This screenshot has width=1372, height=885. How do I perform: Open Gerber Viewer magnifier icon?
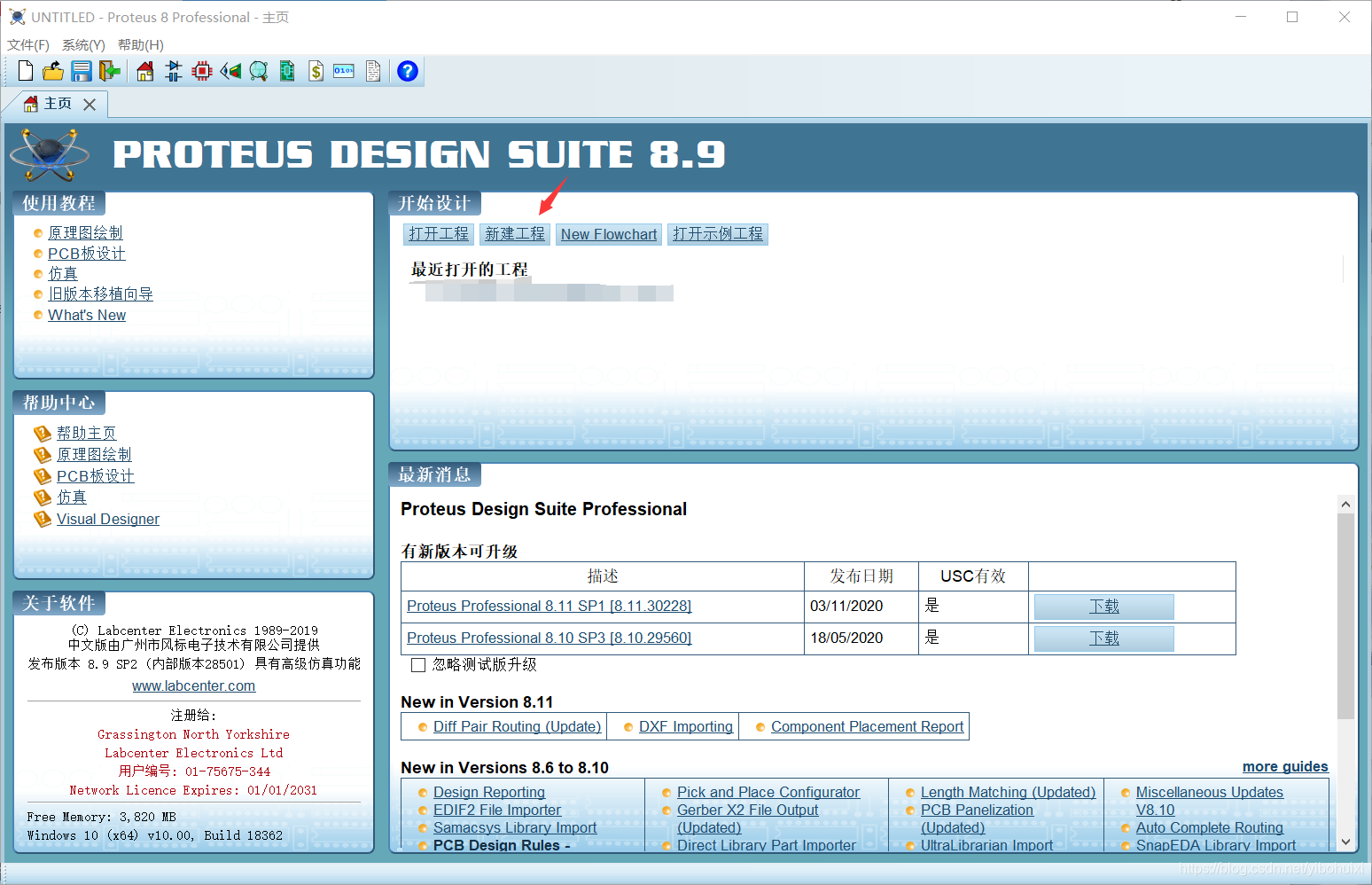(x=259, y=71)
